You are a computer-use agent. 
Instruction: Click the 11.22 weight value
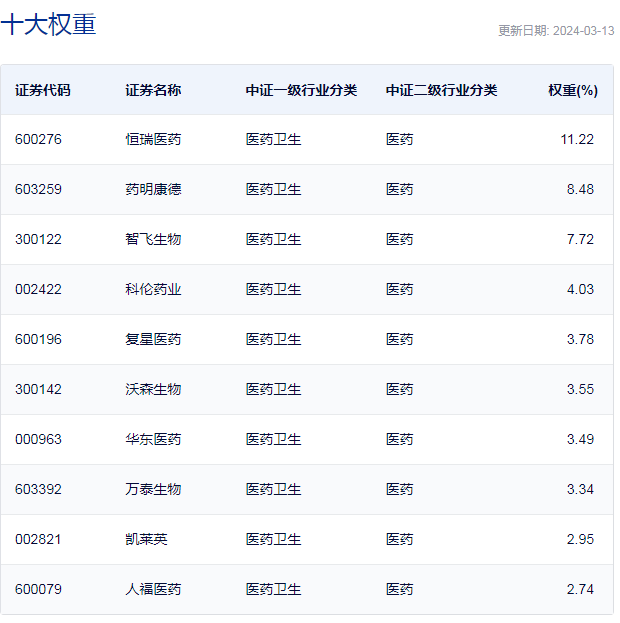[x=577, y=139]
